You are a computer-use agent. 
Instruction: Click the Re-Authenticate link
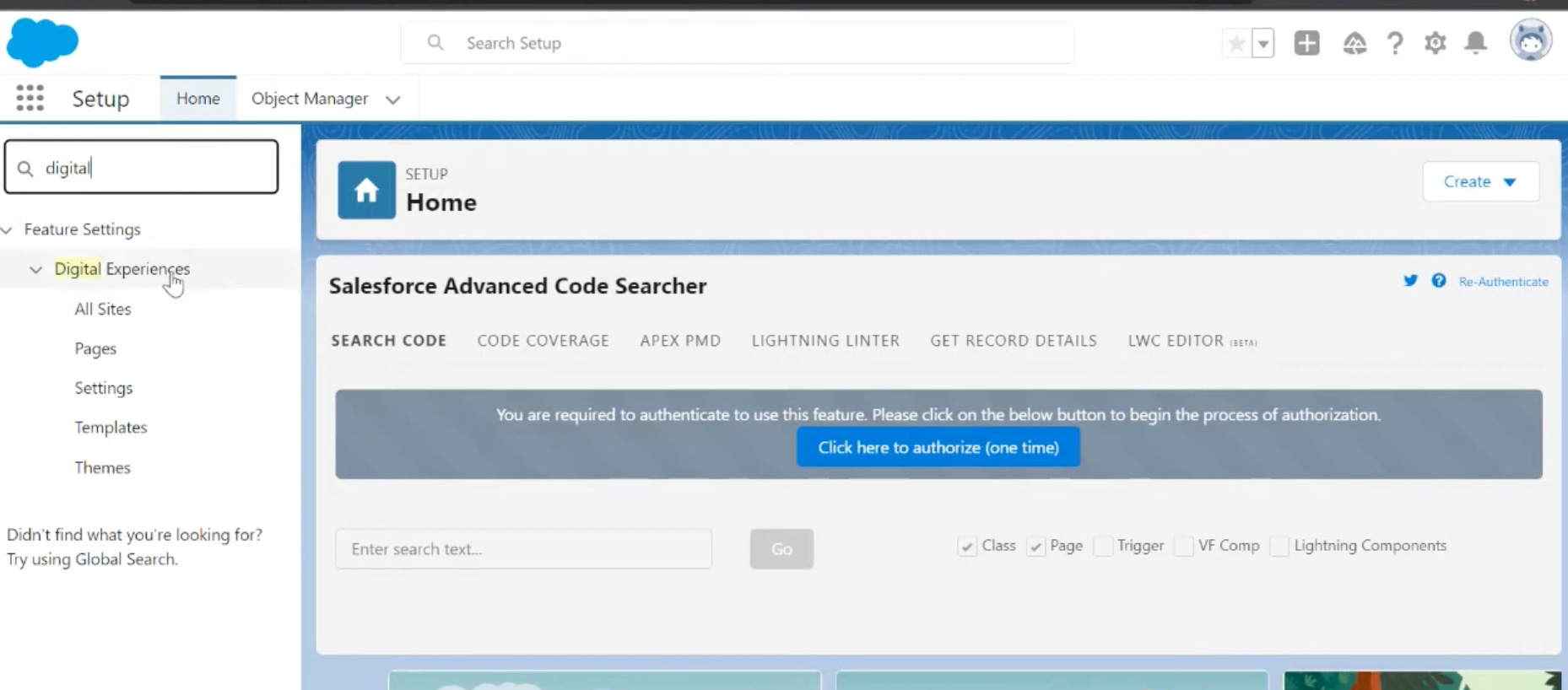(x=1503, y=282)
